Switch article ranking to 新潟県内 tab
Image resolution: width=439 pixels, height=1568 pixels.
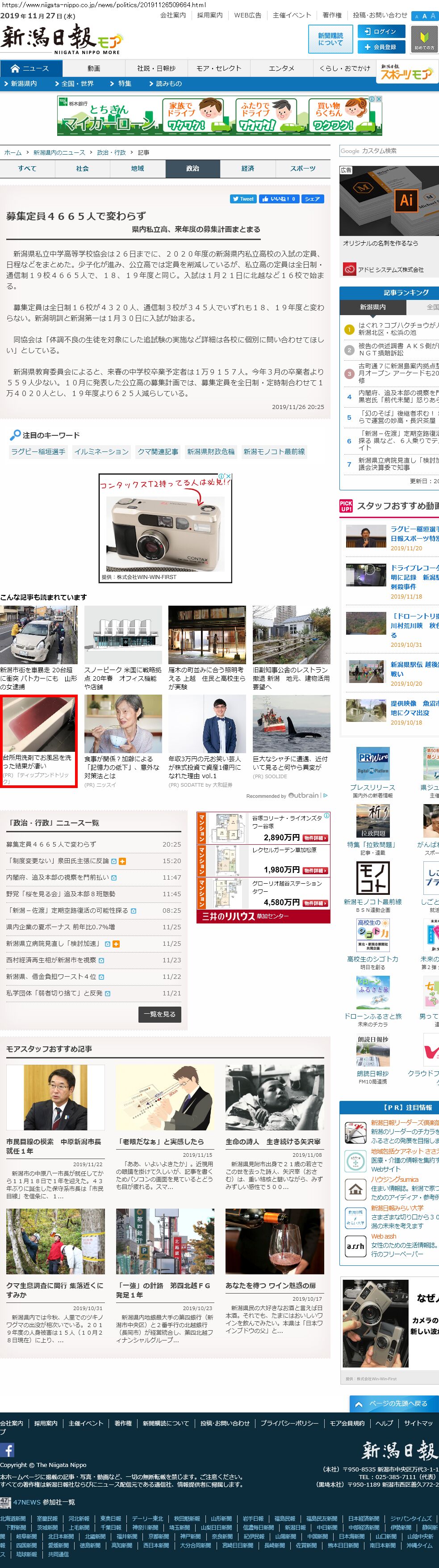click(x=373, y=308)
